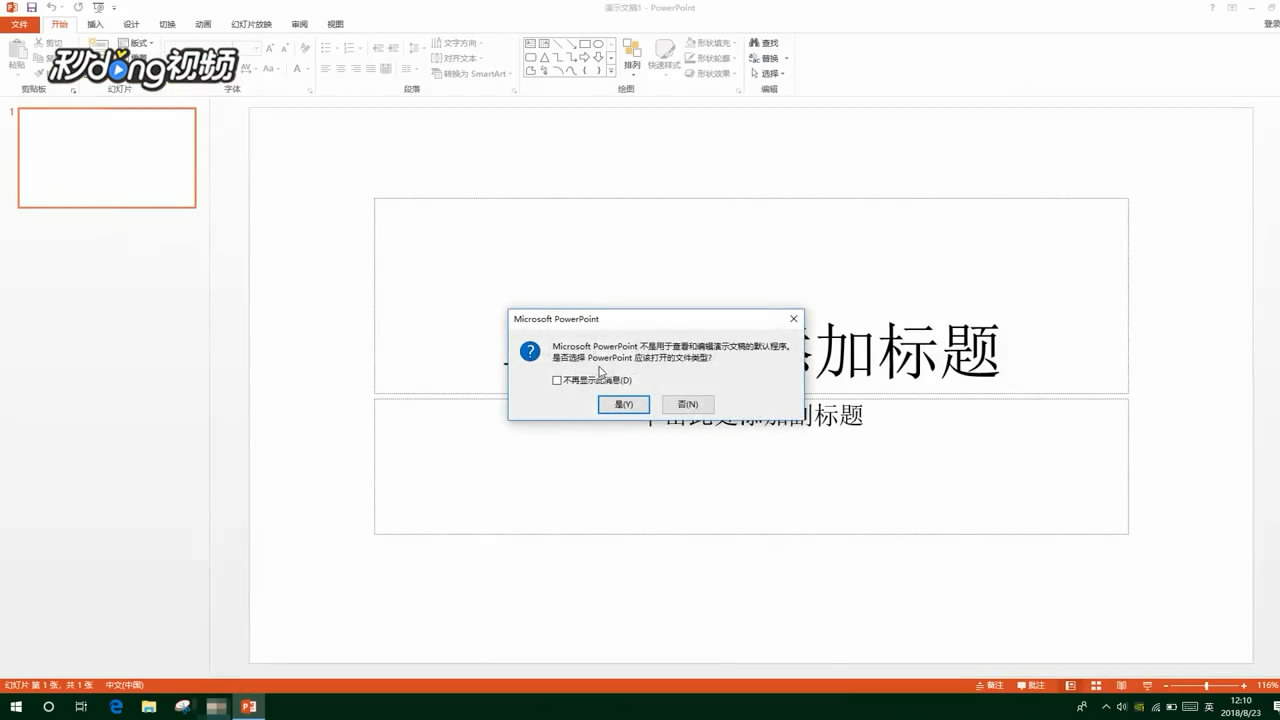Open the 段落 group dialog launcher

click(x=514, y=91)
